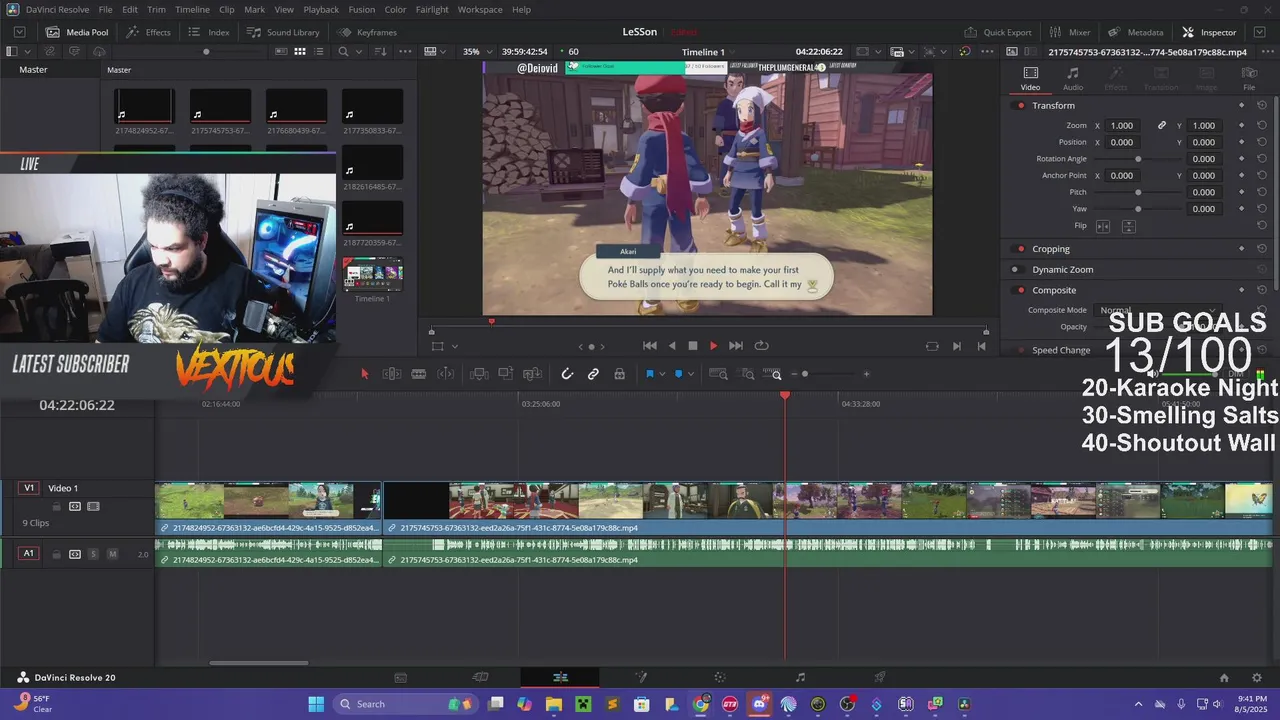Click the Flip horizontal icon
The height and width of the screenshot is (720, 1280).
tap(1103, 226)
